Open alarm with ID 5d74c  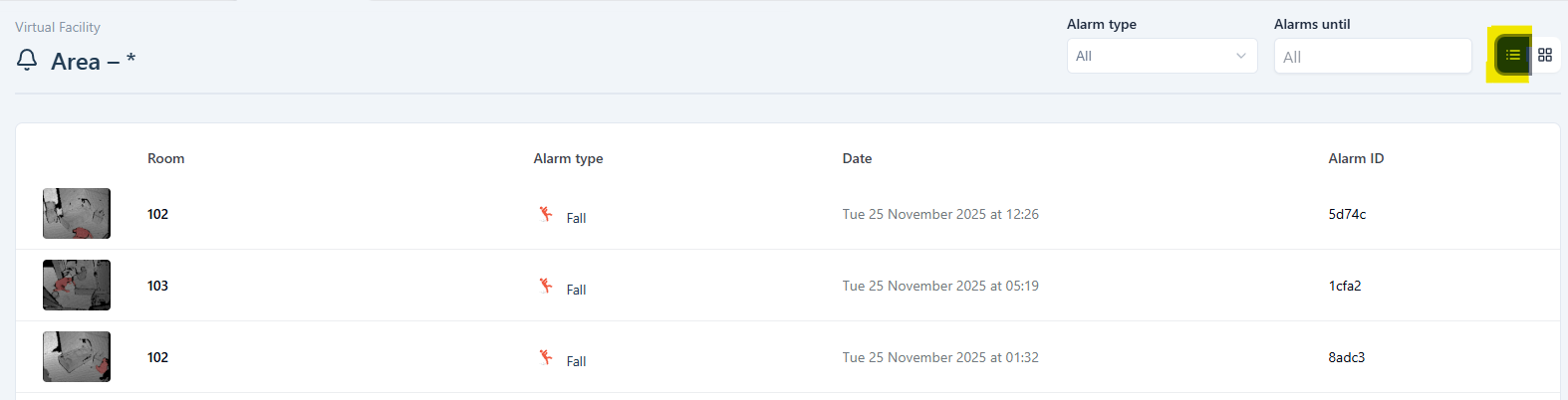pyautogui.click(x=1347, y=214)
